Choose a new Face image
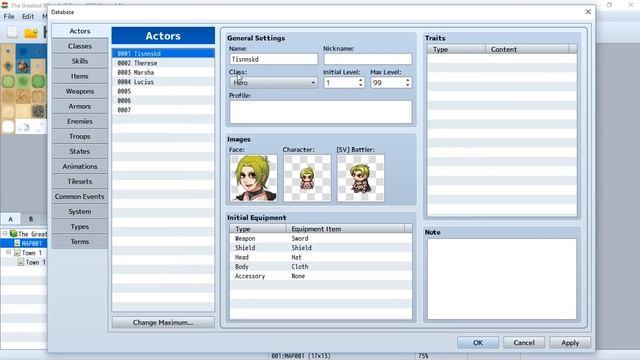This screenshot has width=640, height=360. point(253,178)
